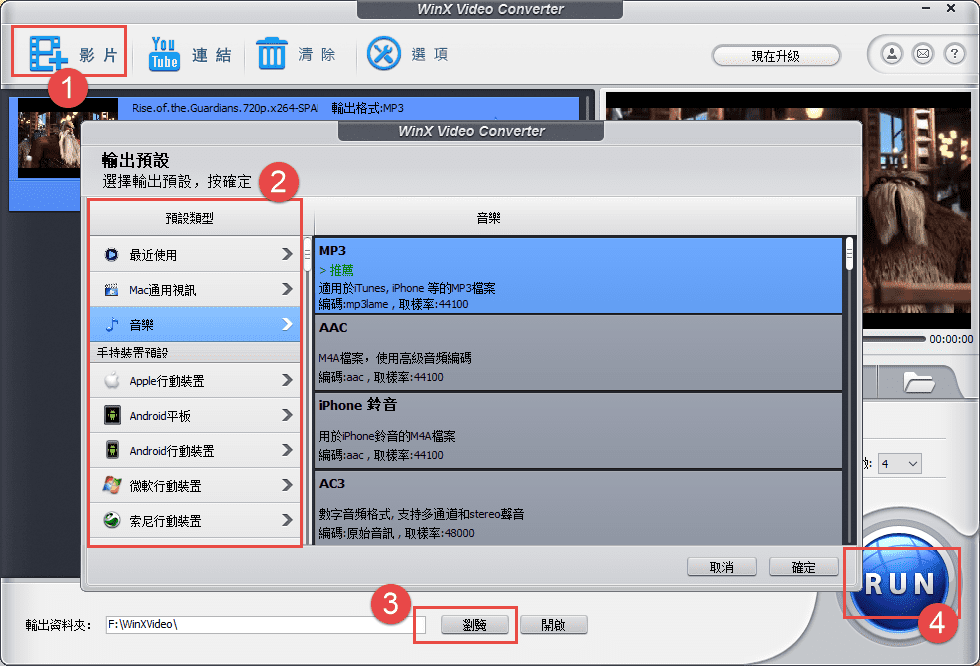980x666 pixels.
Task: Click the 索尼行動裝置 logo icon
Action: tap(112, 520)
